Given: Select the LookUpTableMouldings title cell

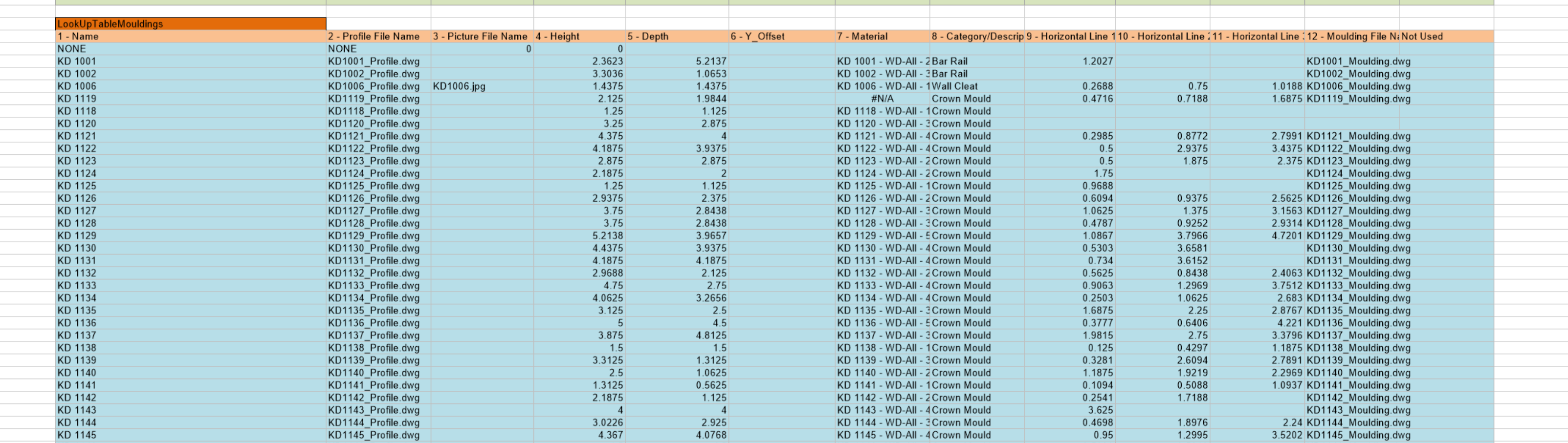Looking at the screenshot, I should (191, 24).
